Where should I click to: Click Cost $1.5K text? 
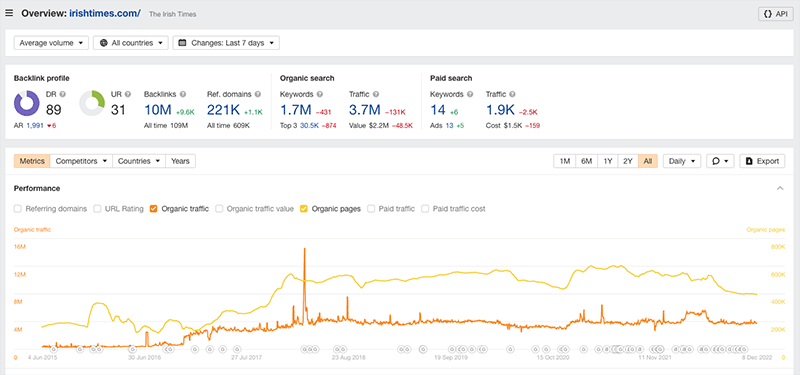(x=503, y=126)
